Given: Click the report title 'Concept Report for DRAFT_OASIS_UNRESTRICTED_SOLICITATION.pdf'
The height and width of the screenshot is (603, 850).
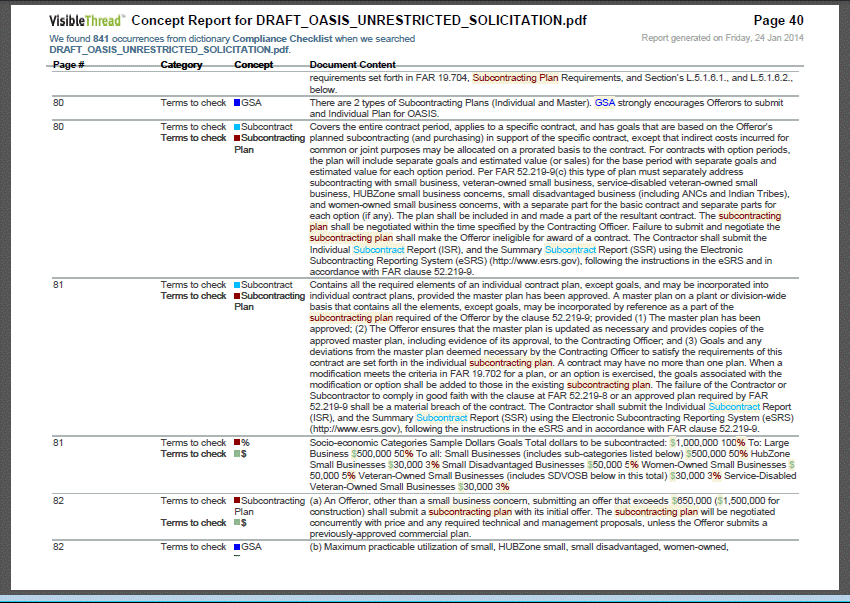Looking at the screenshot, I should pos(359,21).
